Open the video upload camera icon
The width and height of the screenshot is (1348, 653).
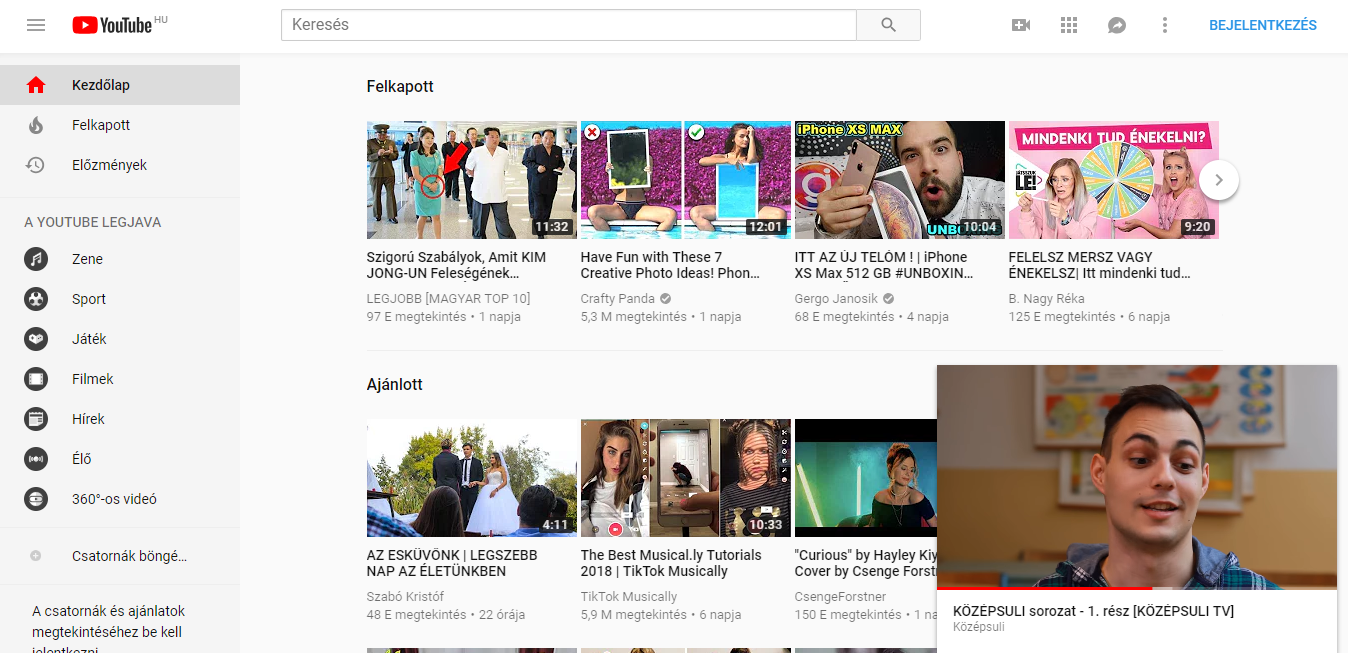pos(1021,25)
